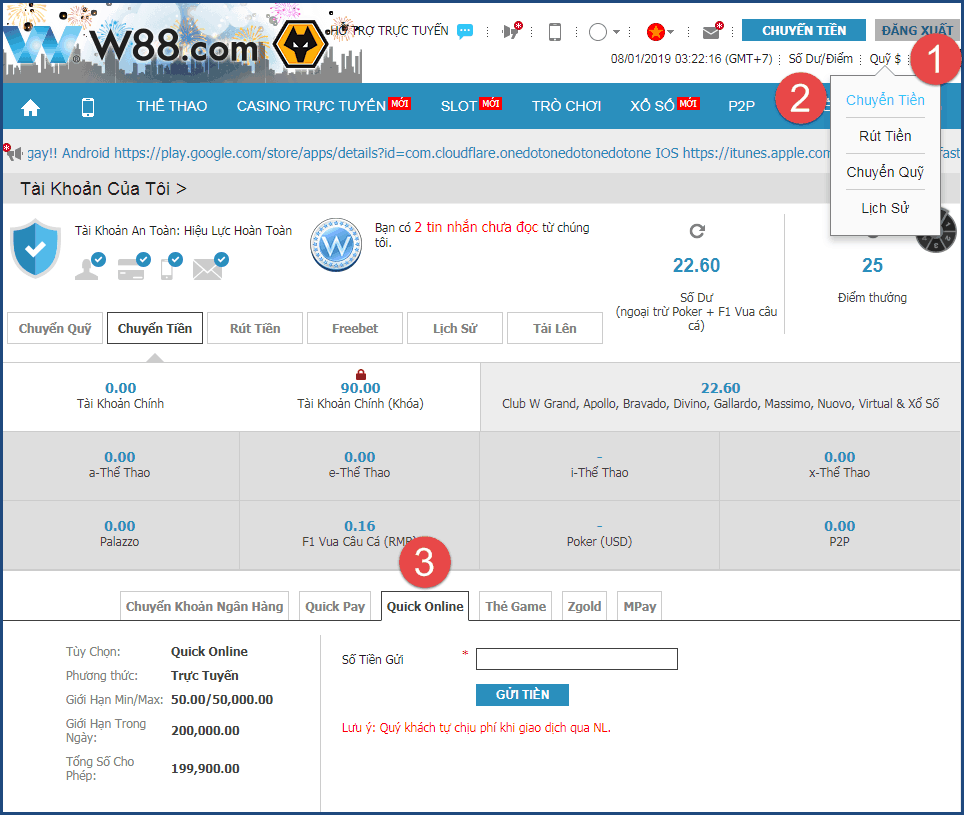This screenshot has height=815, width=964.
Task: Expand the circle options dropdown in header
Action: click(x=604, y=31)
